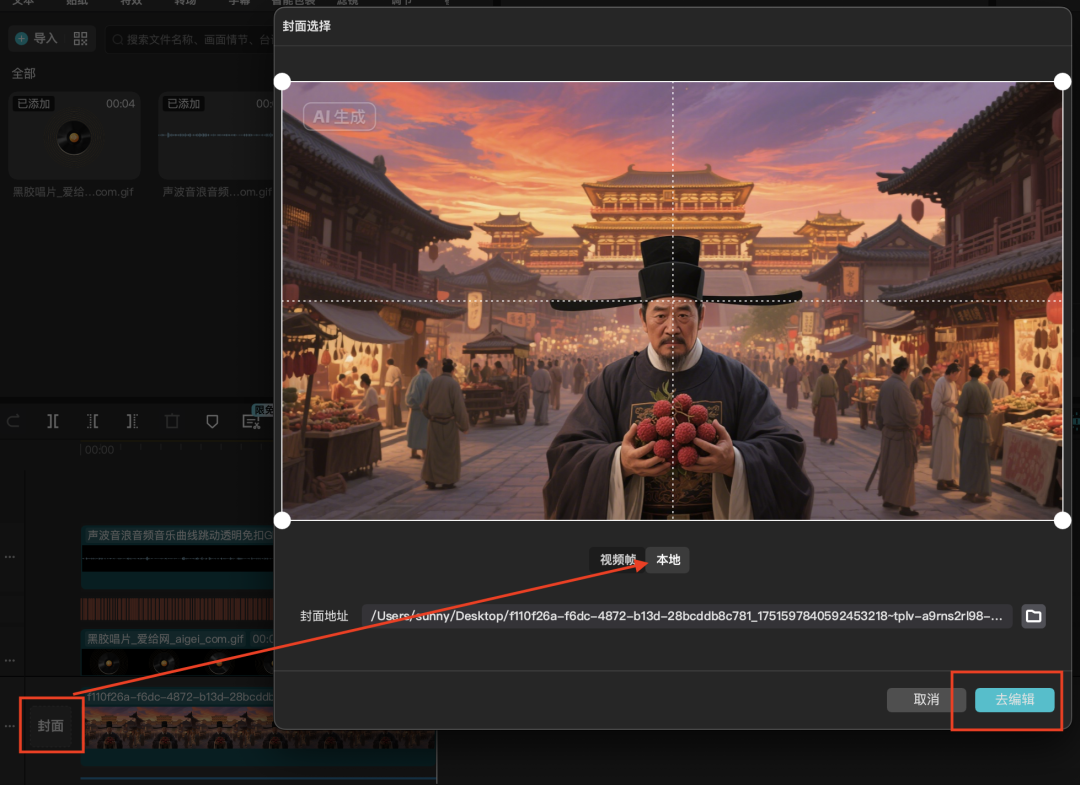Image resolution: width=1080 pixels, height=785 pixels.
Task: Click the 封面 cover button on the timeline
Action: [x=51, y=725]
